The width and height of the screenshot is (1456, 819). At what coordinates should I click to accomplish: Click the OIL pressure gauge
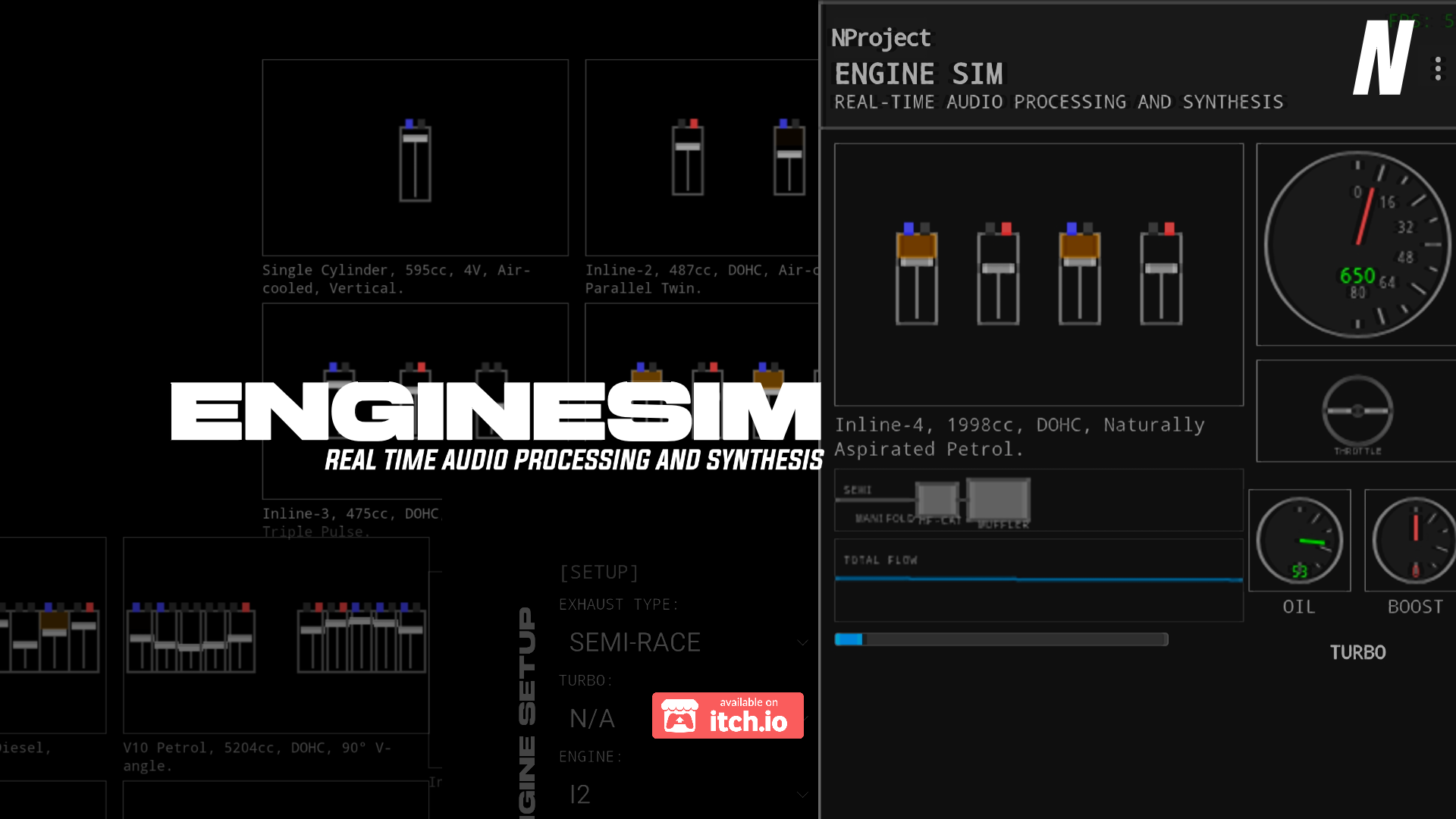[1300, 541]
